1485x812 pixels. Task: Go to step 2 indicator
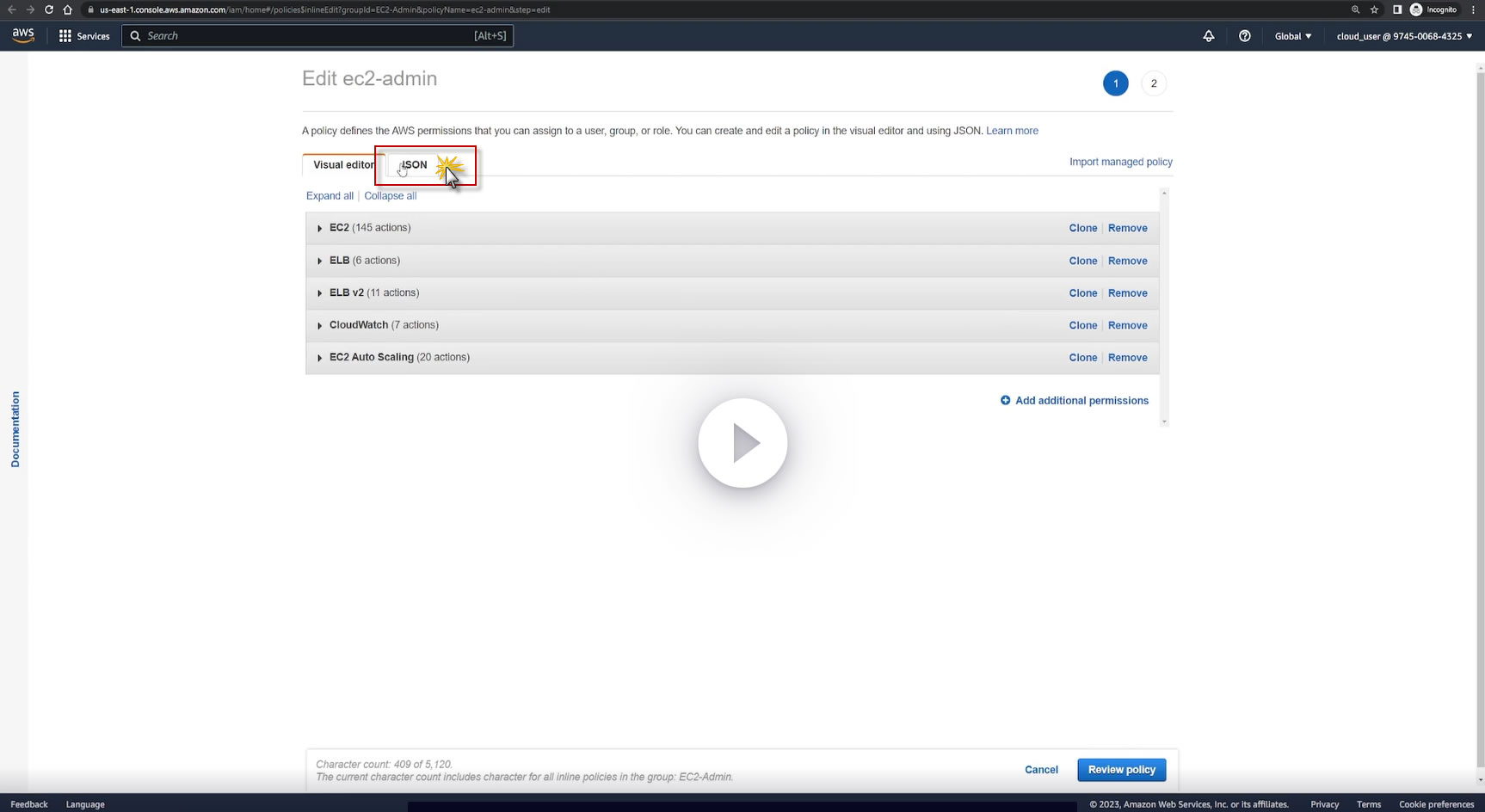tap(1154, 83)
